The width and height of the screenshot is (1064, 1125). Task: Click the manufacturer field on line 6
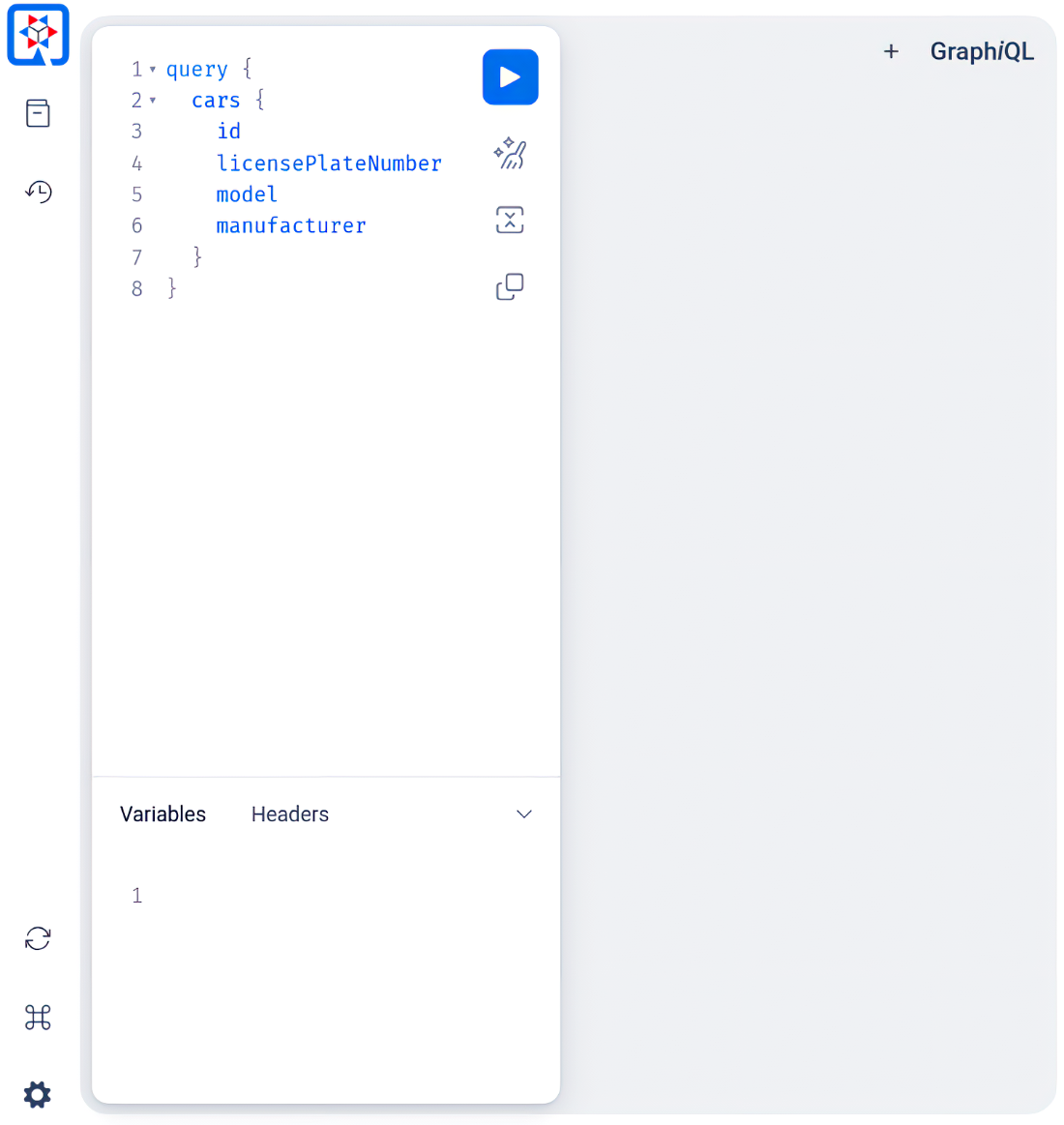coord(291,225)
